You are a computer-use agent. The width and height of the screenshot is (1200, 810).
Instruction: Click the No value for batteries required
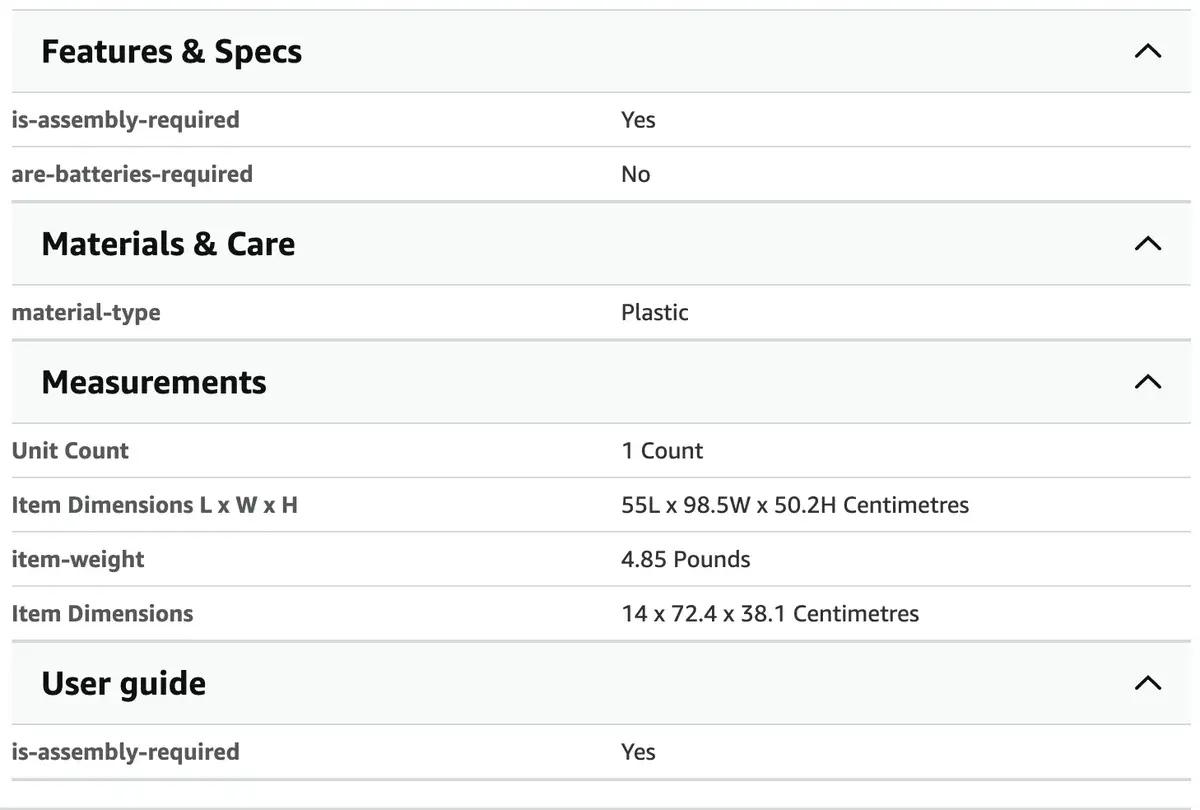(x=636, y=174)
